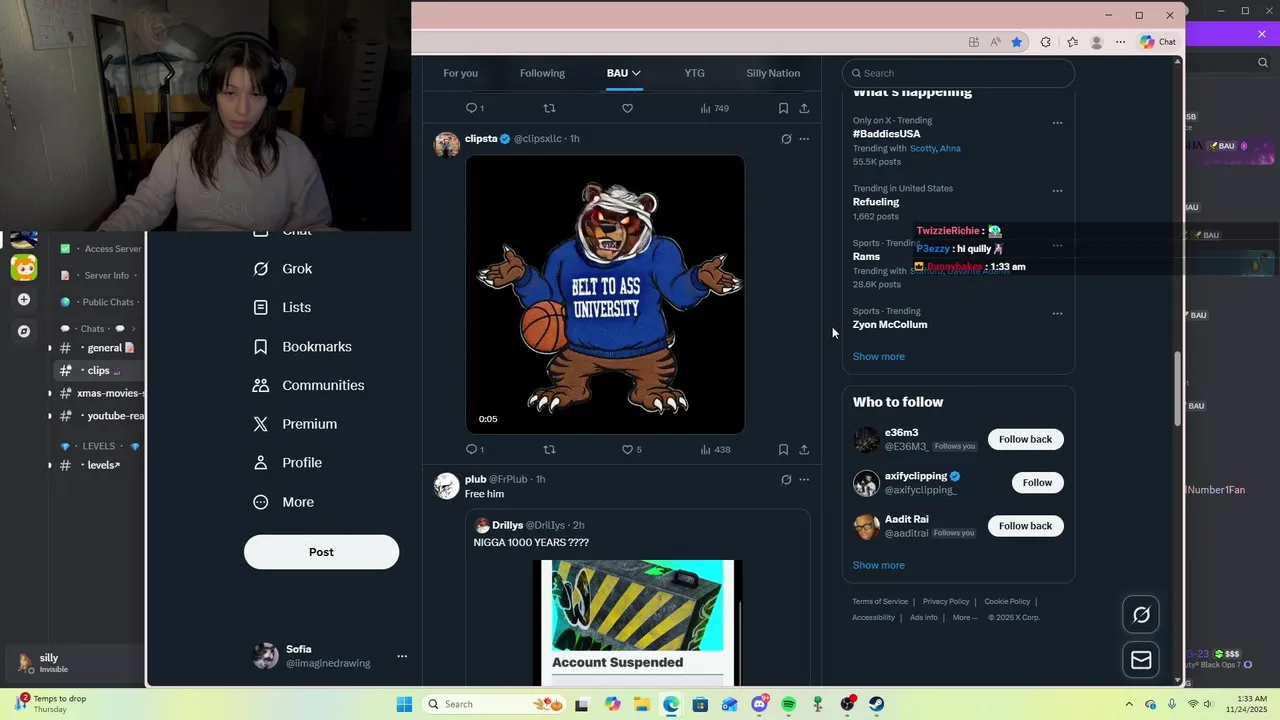Open Edge profile avatar icon
This screenshot has height=720, width=1280.
pyautogui.click(x=1097, y=42)
